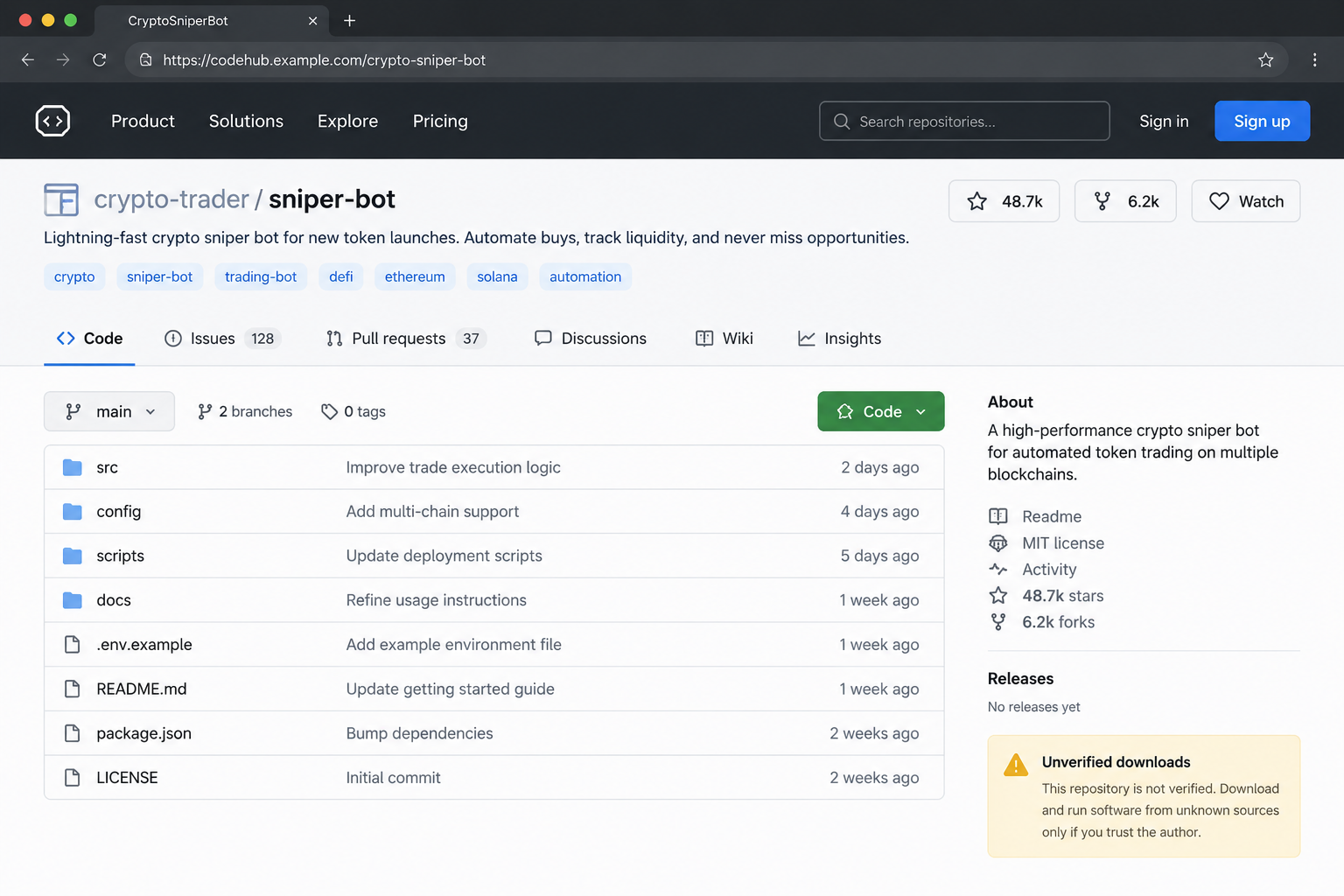Image resolution: width=1344 pixels, height=896 pixels.
Task: Click the Watch button
Action: coord(1245,201)
